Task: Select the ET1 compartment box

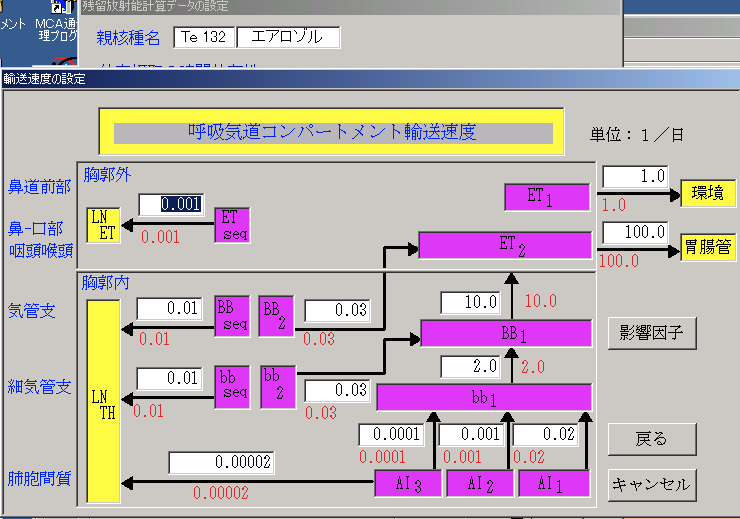Action: pyautogui.click(x=541, y=196)
